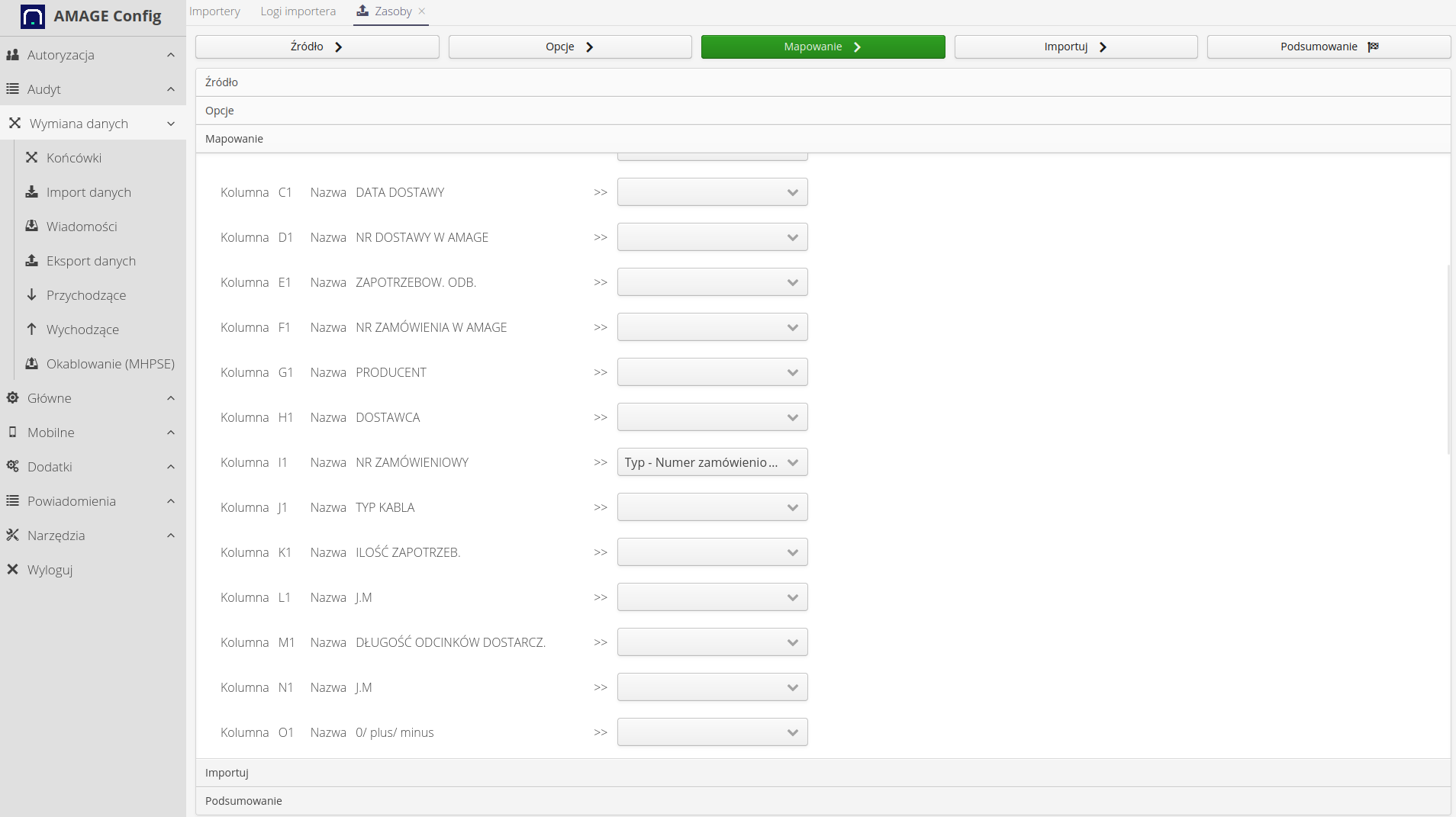
Task: Open the Podsumowanie step with flag icon
Action: pos(1328,46)
